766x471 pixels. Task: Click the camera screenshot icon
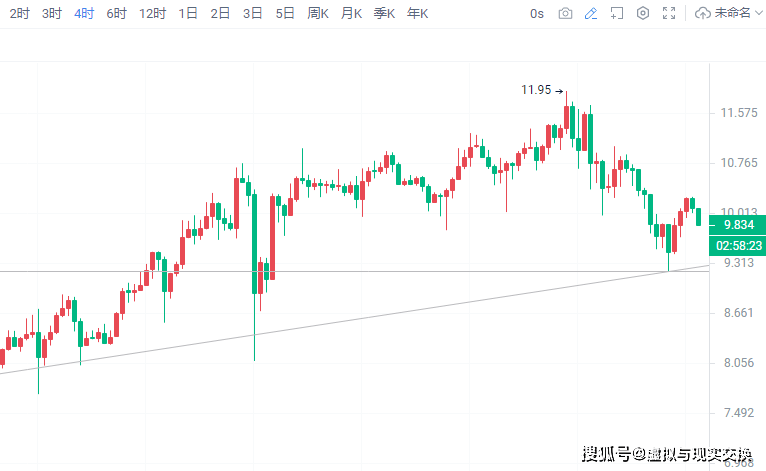(x=566, y=14)
